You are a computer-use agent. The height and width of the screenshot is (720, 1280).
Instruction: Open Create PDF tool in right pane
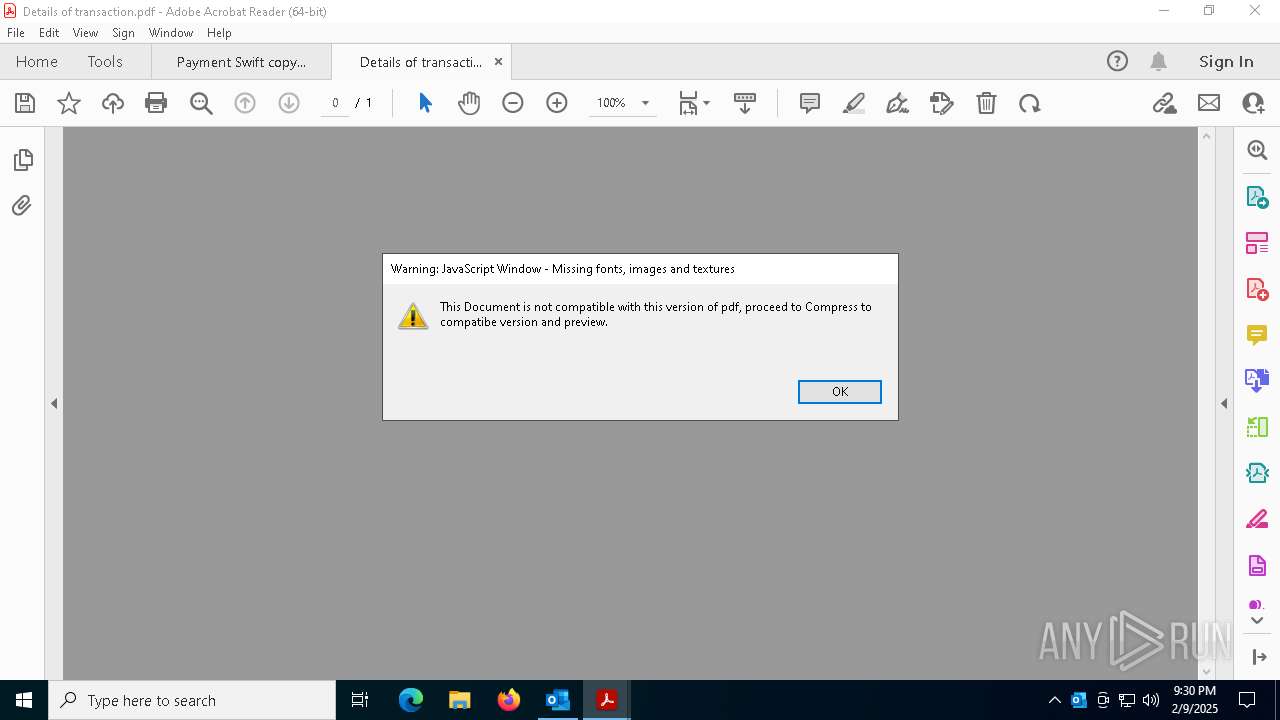coord(1257,289)
